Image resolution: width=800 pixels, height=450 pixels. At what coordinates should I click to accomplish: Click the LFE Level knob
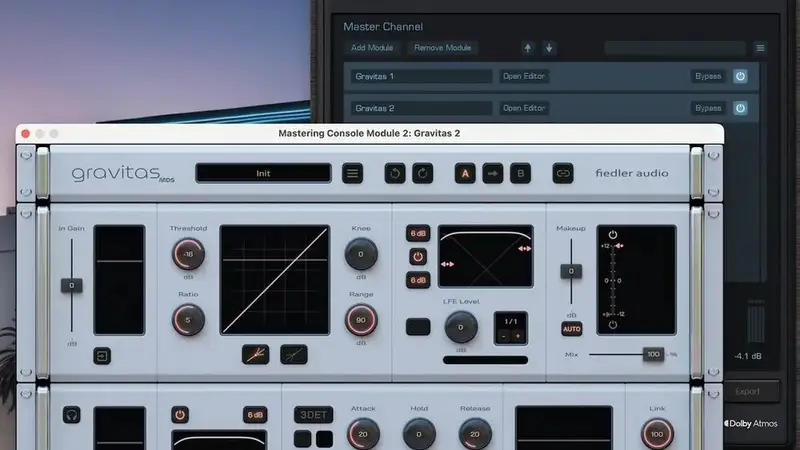[461, 328]
